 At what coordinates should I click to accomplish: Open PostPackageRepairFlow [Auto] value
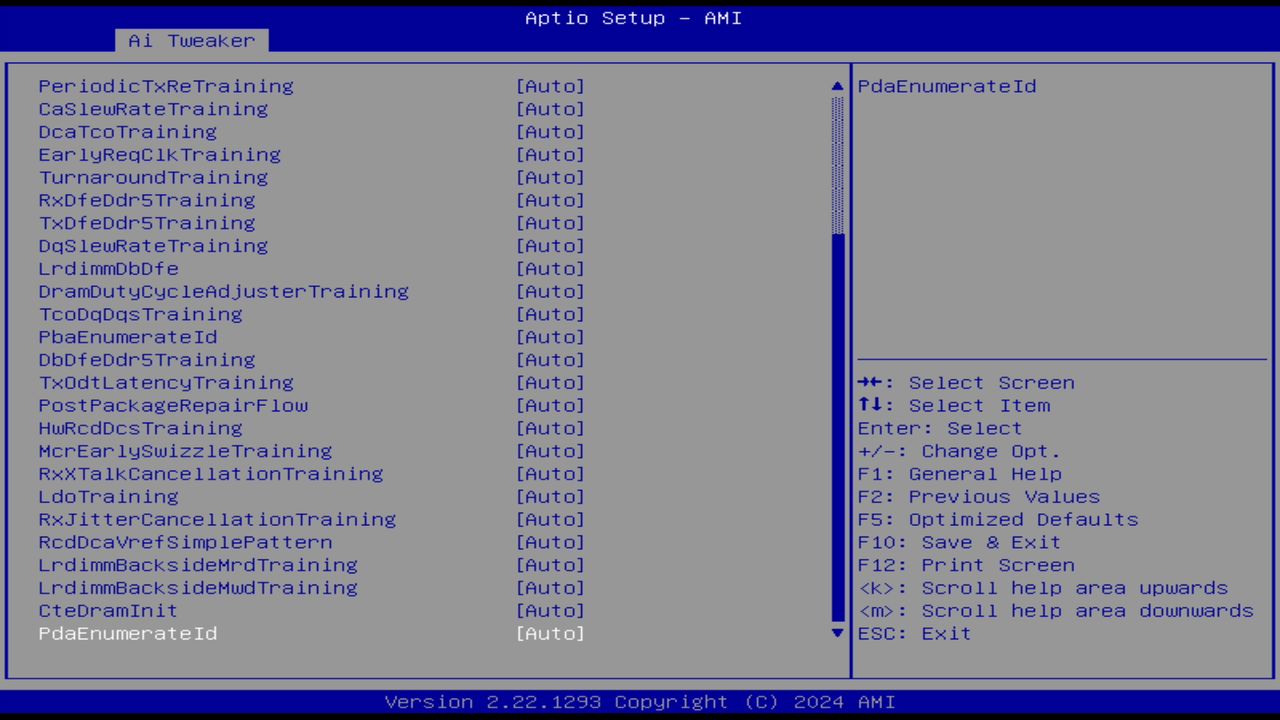(x=550, y=406)
